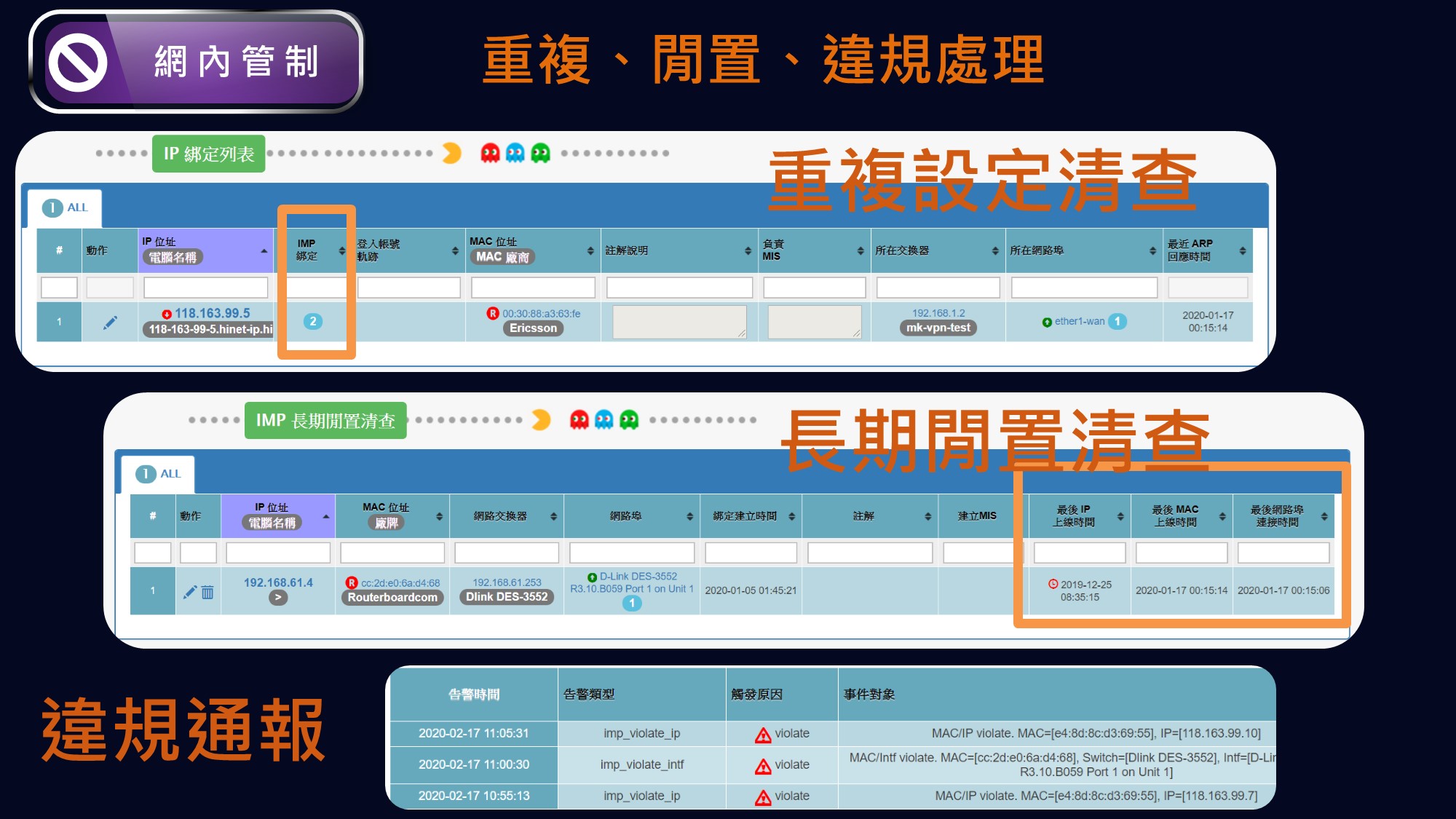1456x819 pixels.
Task: Click the arrow badge under 192.168.61.4
Action: pyautogui.click(x=277, y=597)
